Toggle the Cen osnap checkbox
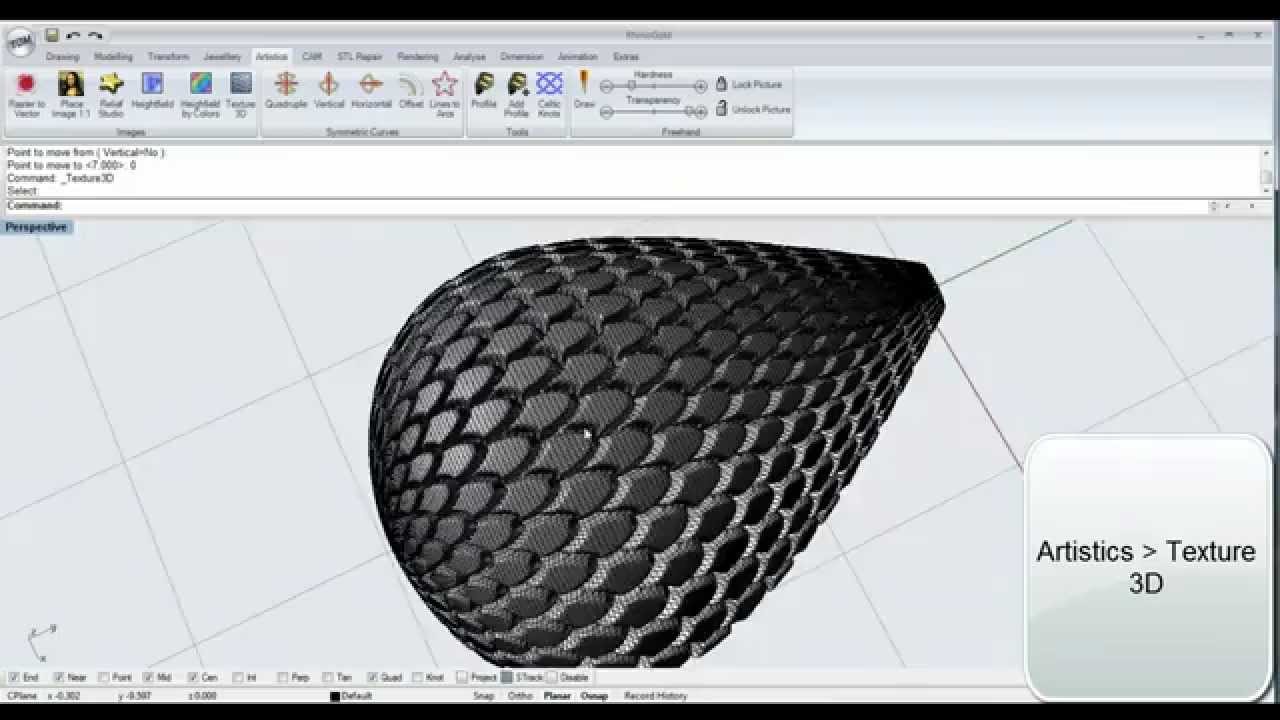The height and width of the screenshot is (720, 1280). (193, 677)
